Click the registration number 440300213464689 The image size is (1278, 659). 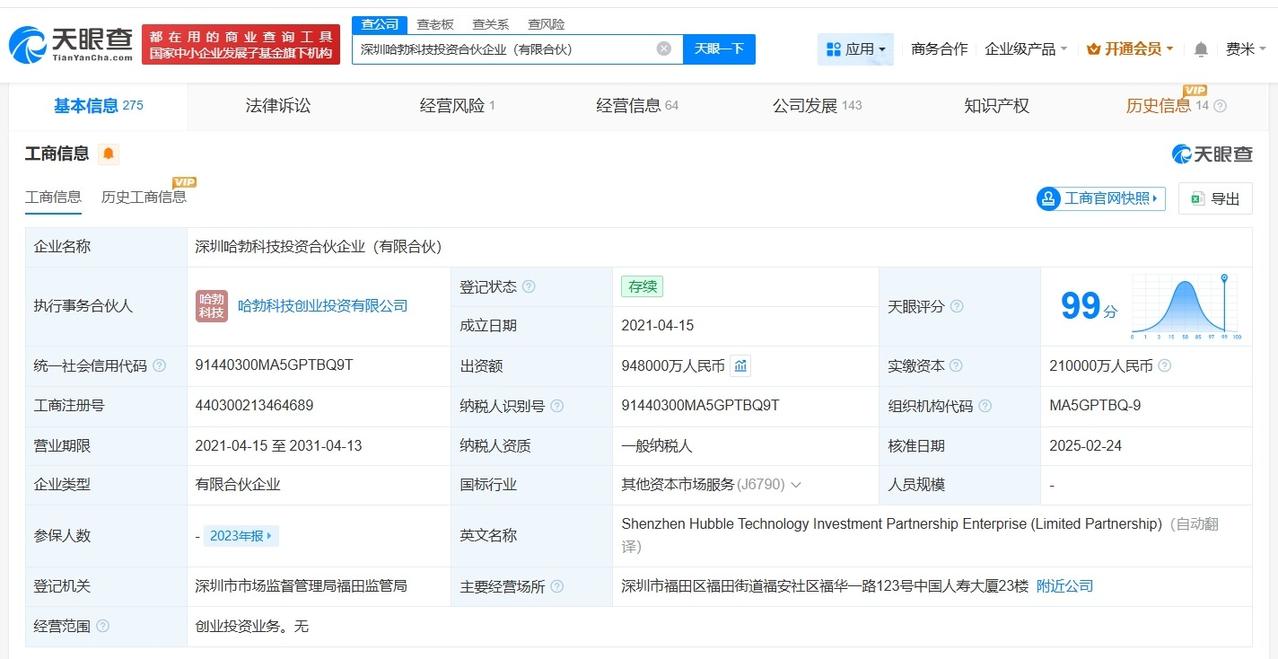254,405
